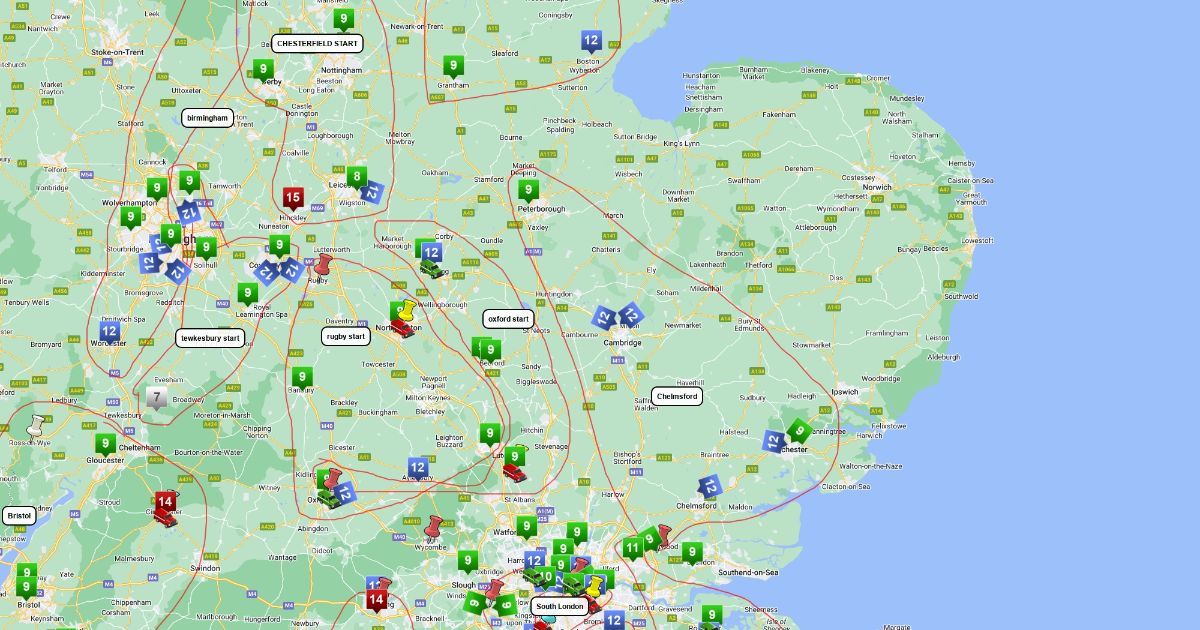Select the Chelmsford white label box
This screenshot has height=630, width=1200.
677,396
